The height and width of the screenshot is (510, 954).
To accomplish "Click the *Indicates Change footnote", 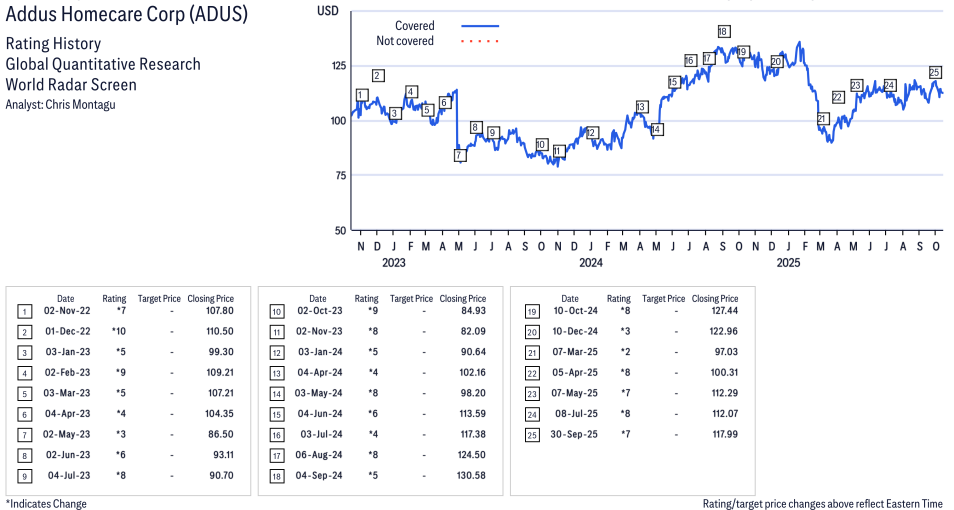I will coord(46,503).
